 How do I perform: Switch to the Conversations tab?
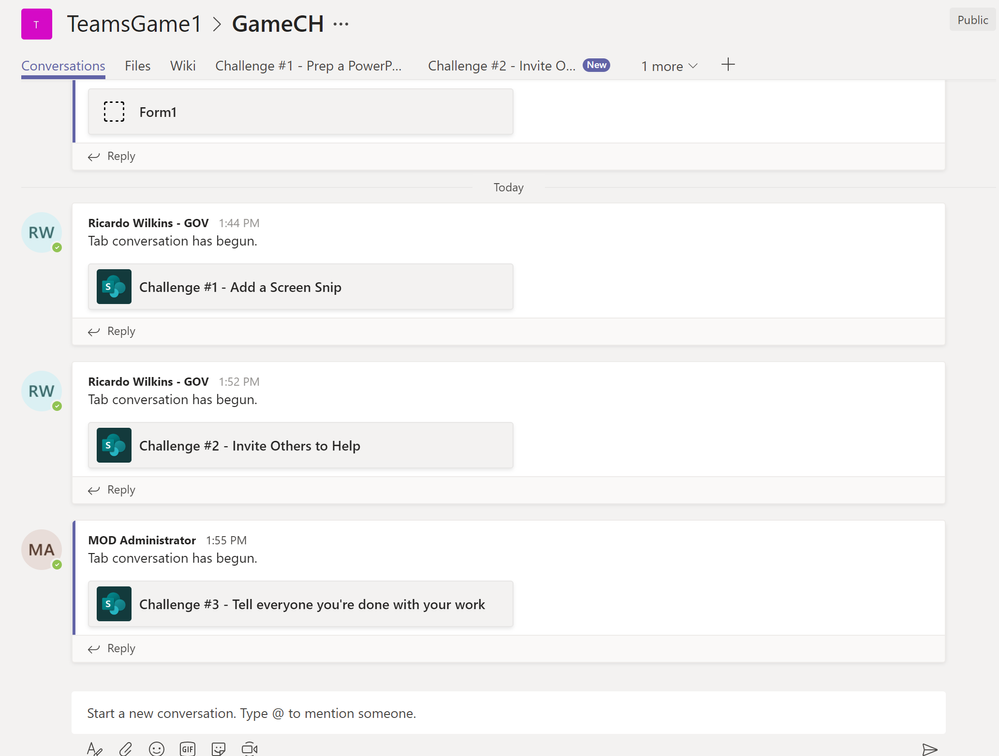pyautogui.click(x=63, y=66)
